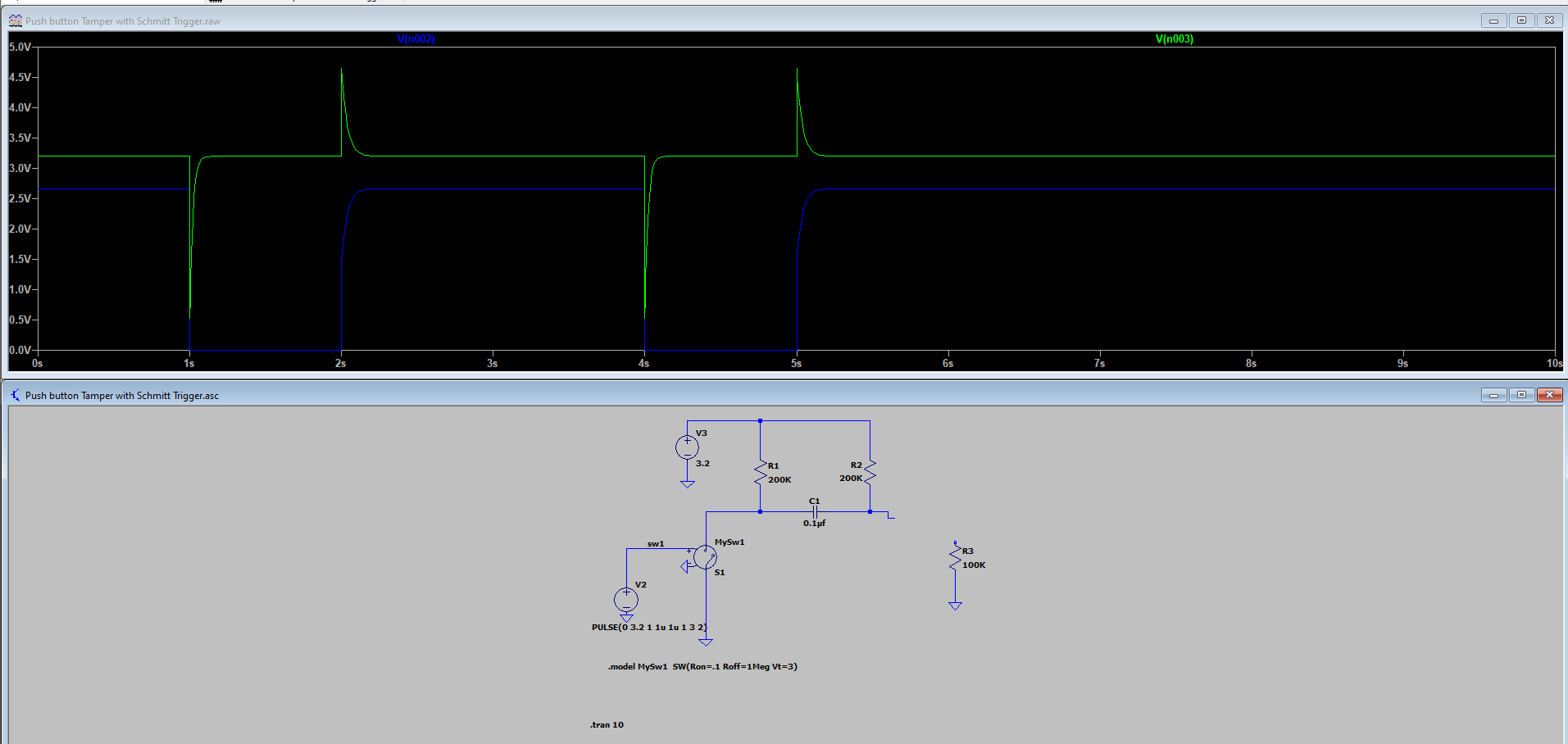Close the schematic .asc window
This screenshot has width=1568, height=744.
[x=1549, y=395]
